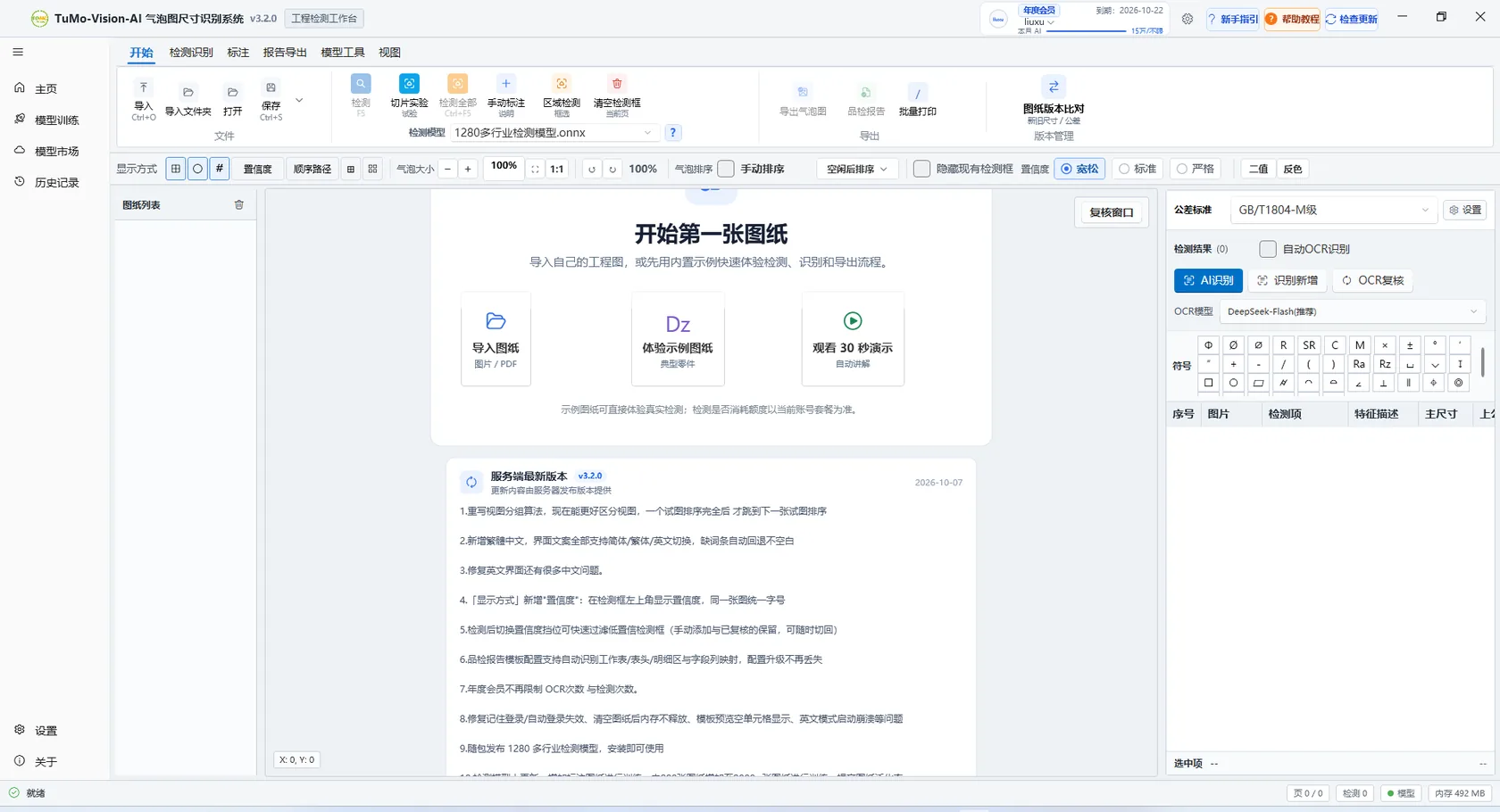Open the OCR模型 DeepSeek-Flash dropdown
Screen dimensions: 1500x812
[1352, 311]
